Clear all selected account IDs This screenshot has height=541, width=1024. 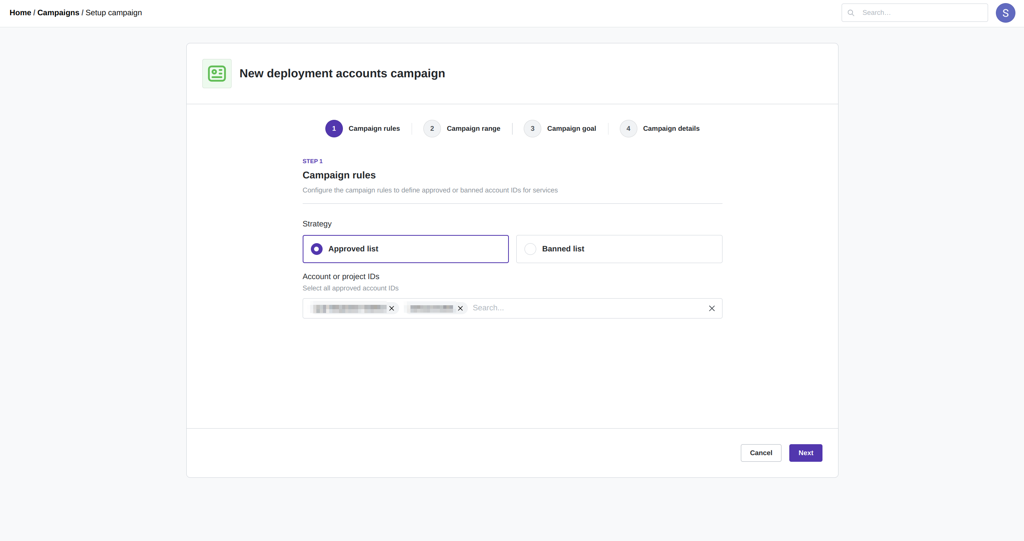[x=712, y=309]
